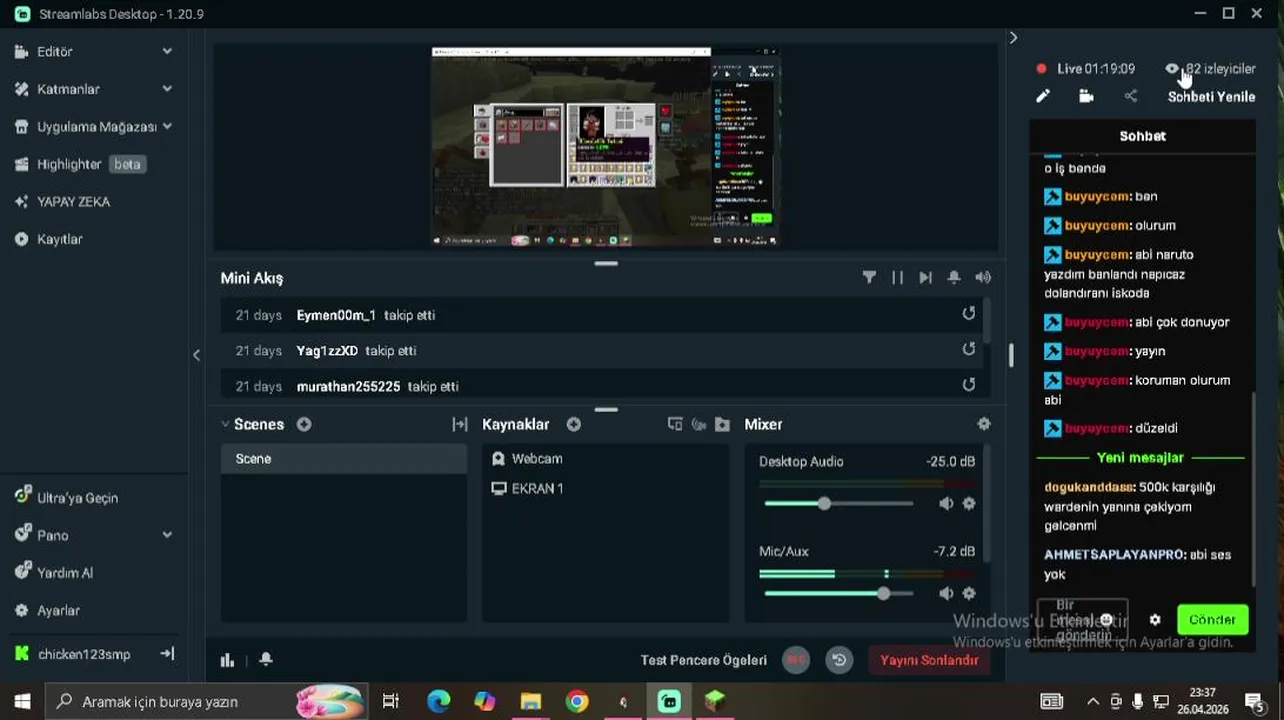
Task: Click Test Pencere Öğeleri
Action: tap(703, 660)
